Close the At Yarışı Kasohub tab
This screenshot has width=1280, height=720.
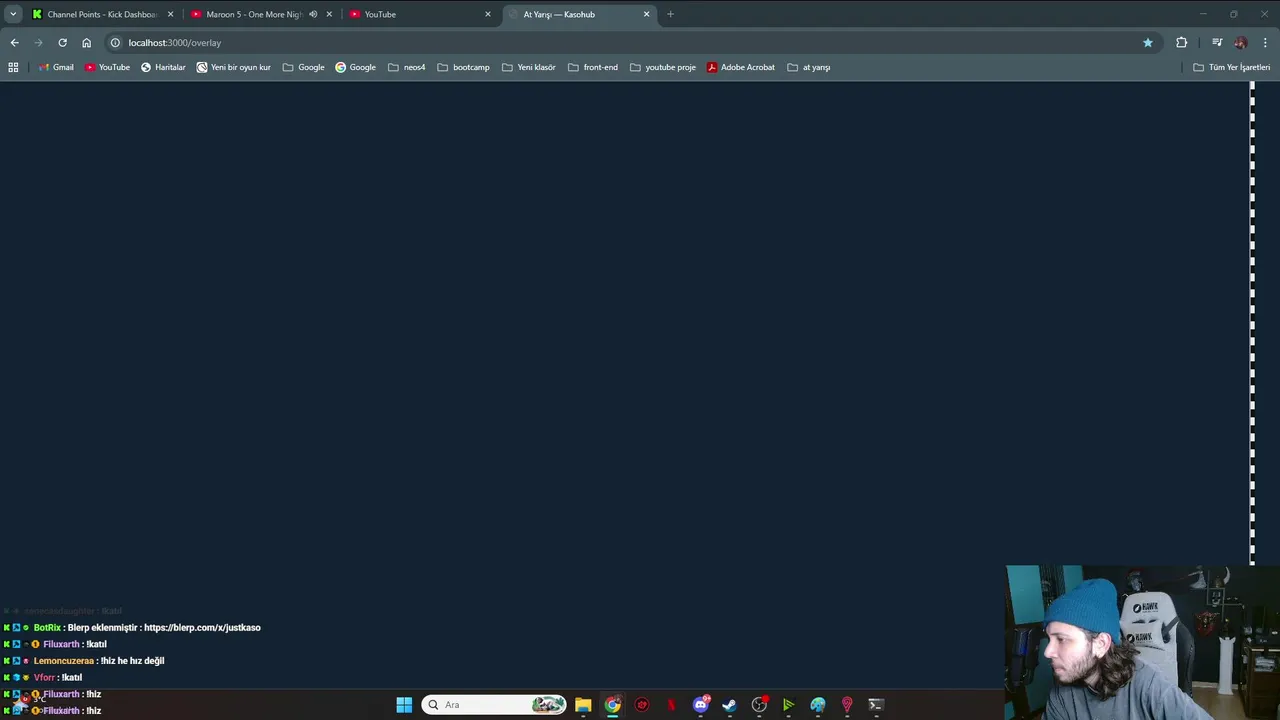point(646,14)
